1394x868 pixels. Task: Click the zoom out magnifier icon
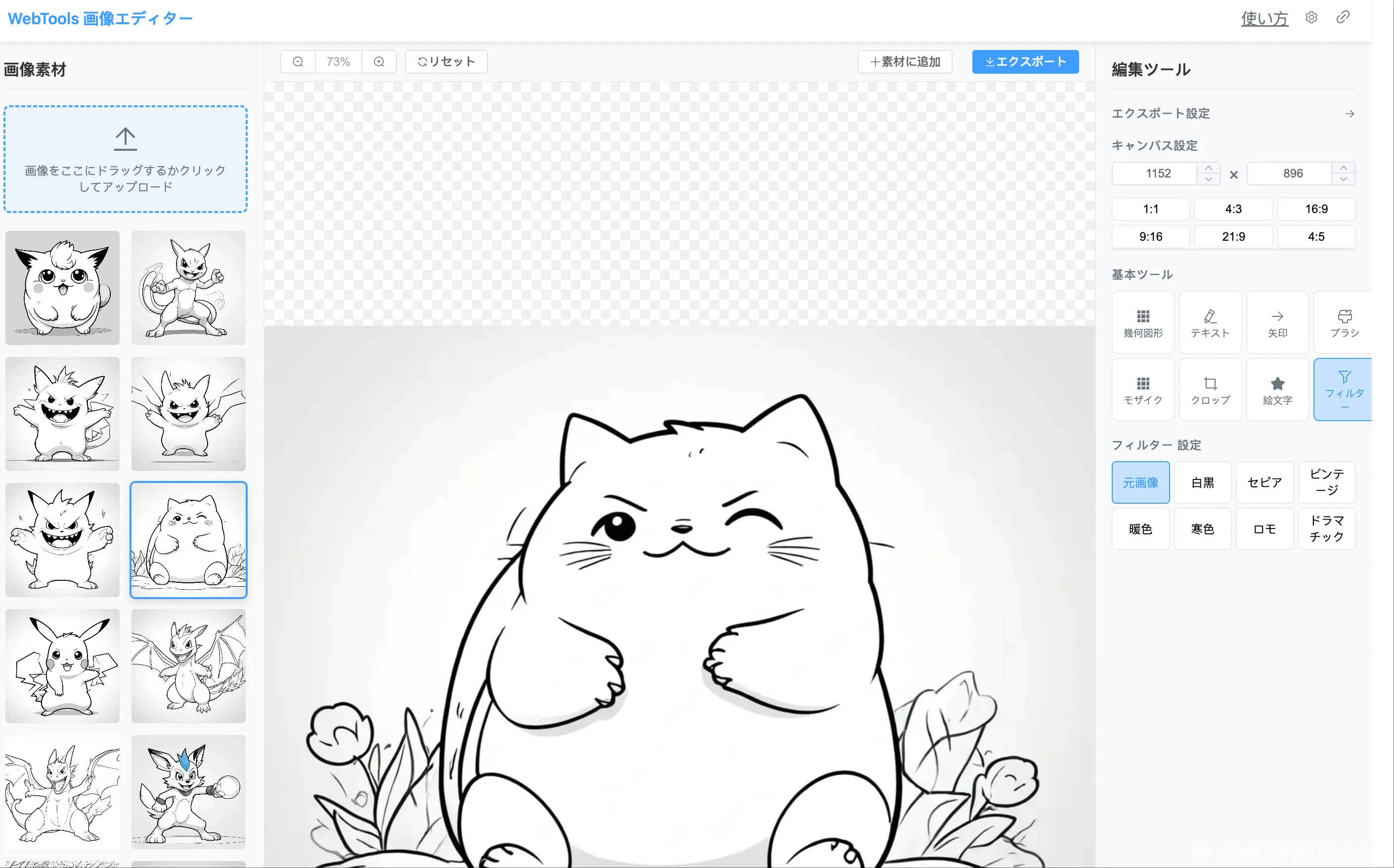pyautogui.click(x=298, y=61)
